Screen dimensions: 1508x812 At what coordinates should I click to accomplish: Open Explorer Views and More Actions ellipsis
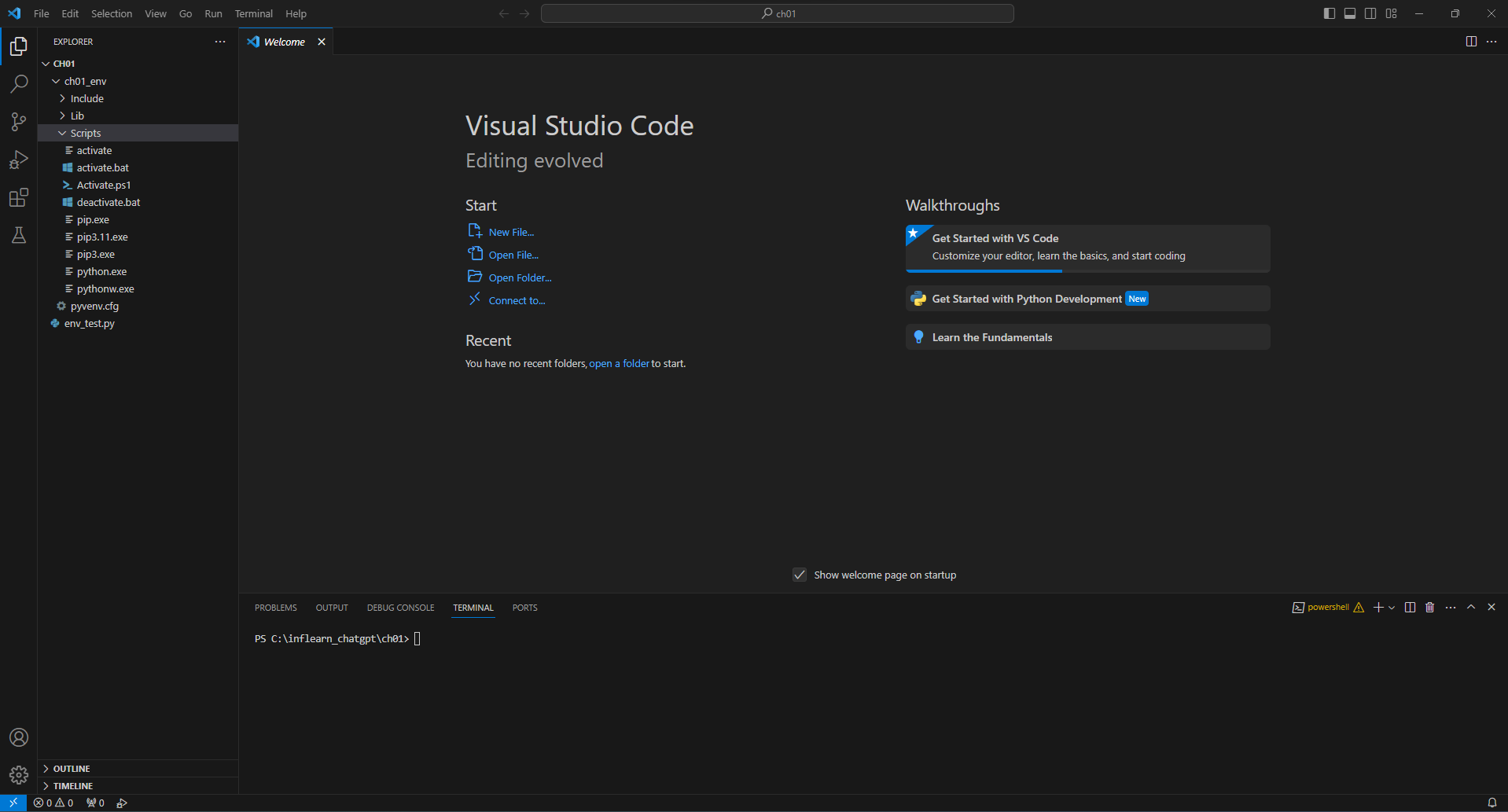(220, 42)
